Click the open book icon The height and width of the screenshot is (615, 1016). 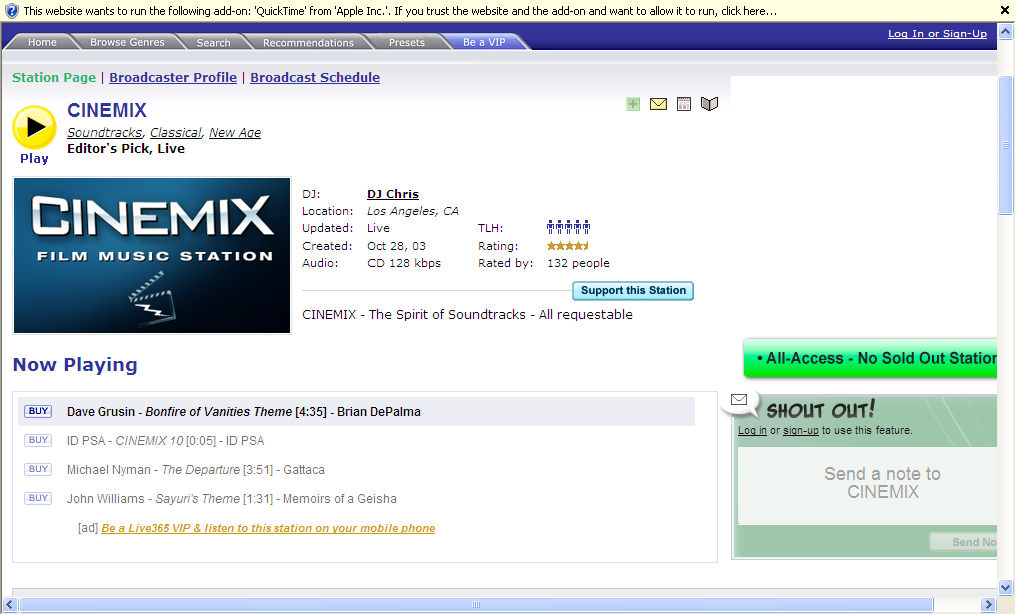(x=710, y=104)
